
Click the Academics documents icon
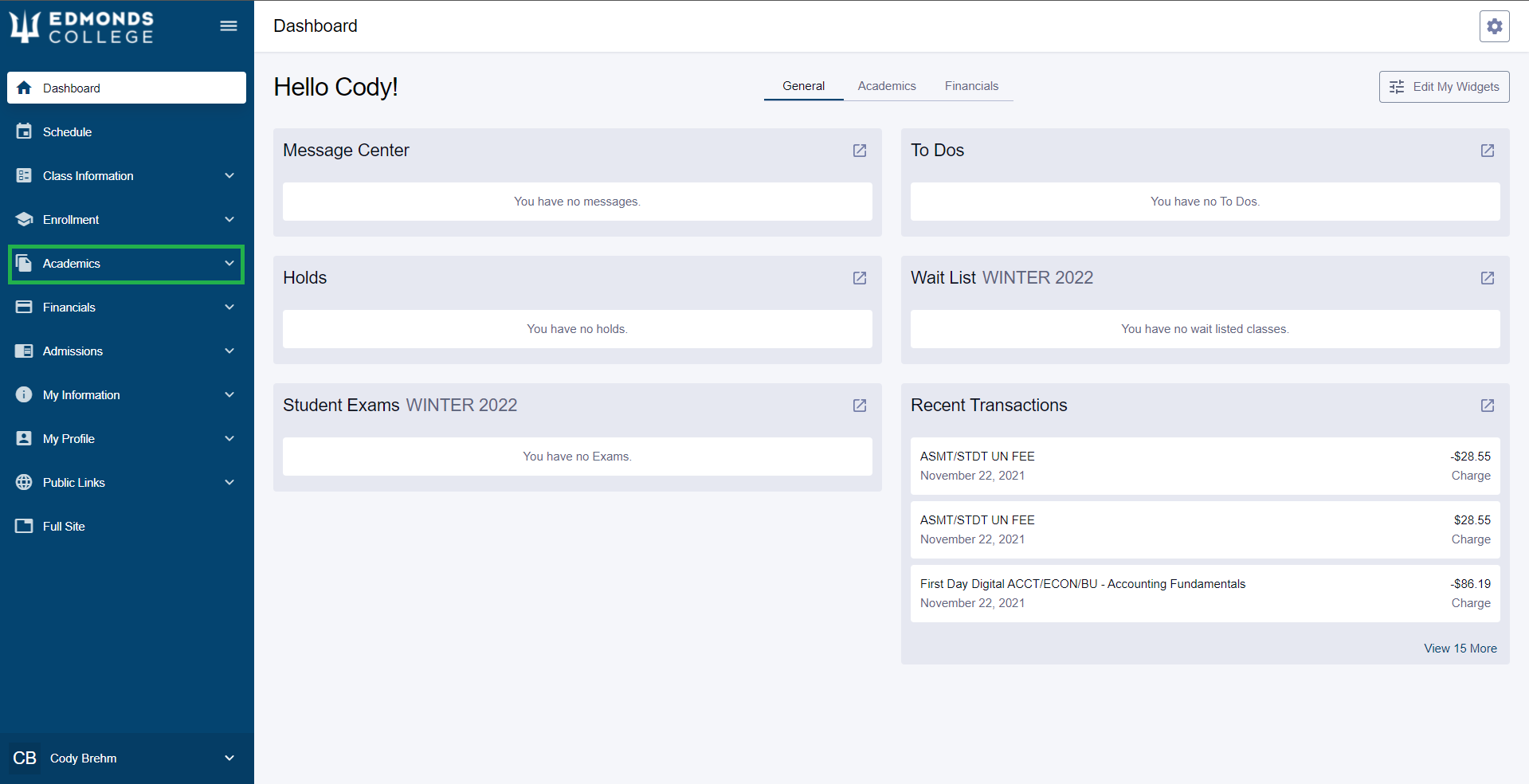pyautogui.click(x=24, y=263)
